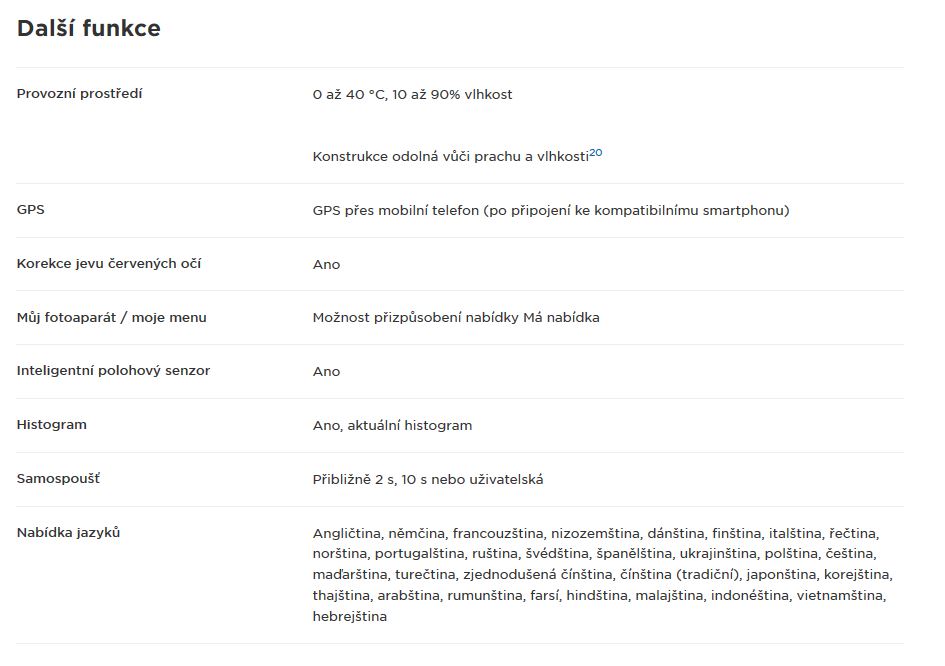Select the GPS přes mobilní telefon description

551,210
